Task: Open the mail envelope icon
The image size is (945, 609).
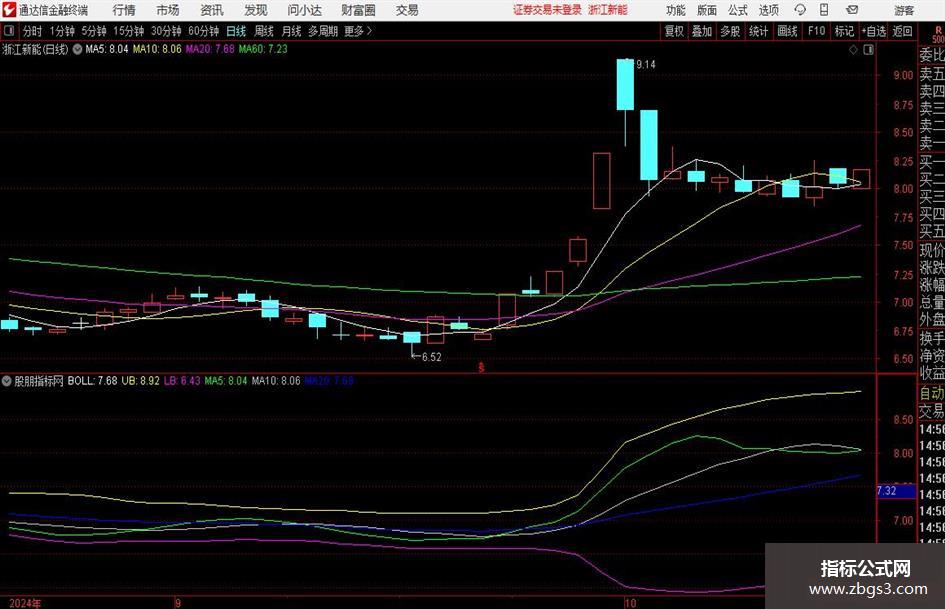Action: (852, 10)
